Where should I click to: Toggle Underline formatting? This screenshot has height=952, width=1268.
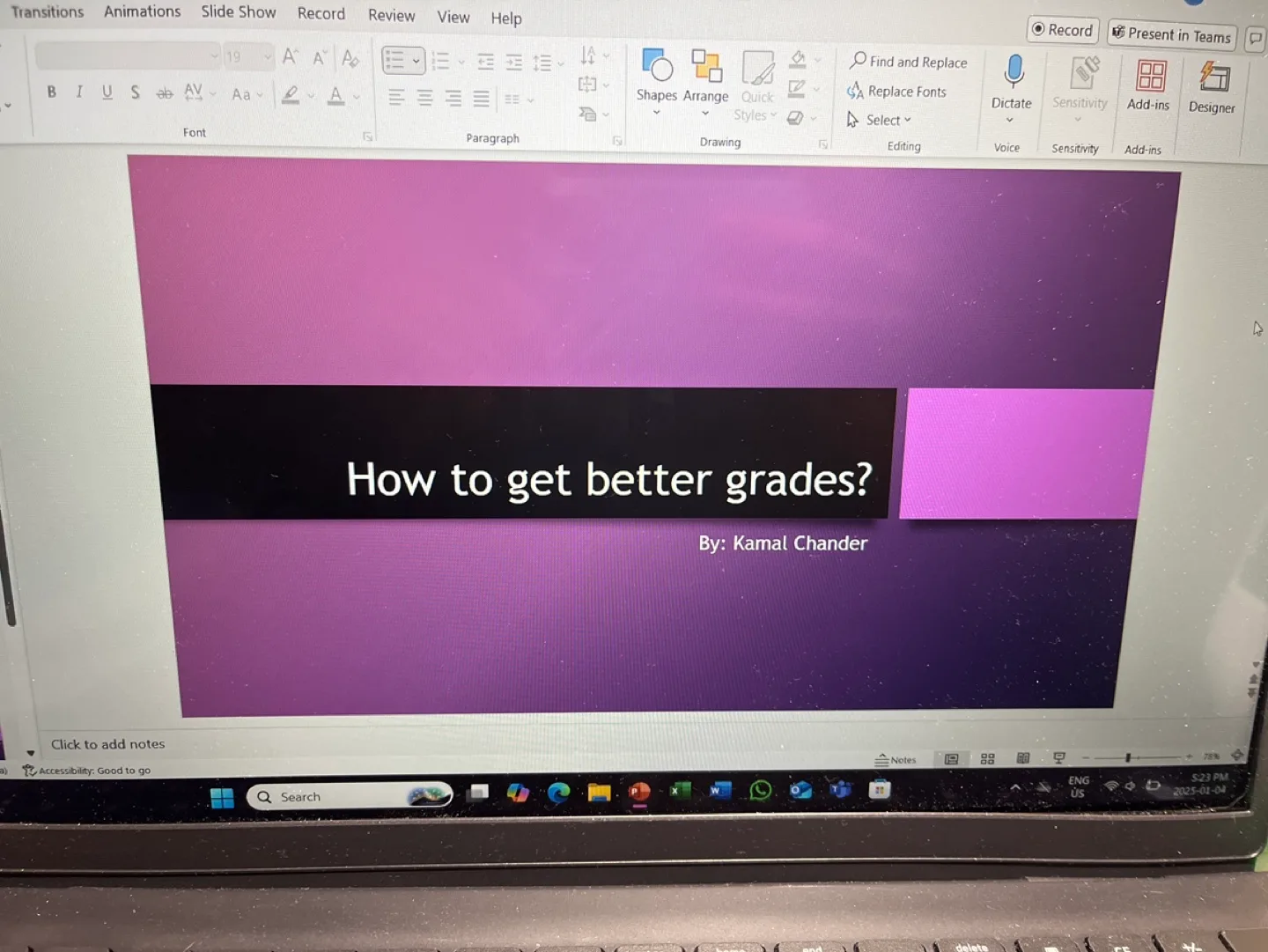[x=107, y=92]
